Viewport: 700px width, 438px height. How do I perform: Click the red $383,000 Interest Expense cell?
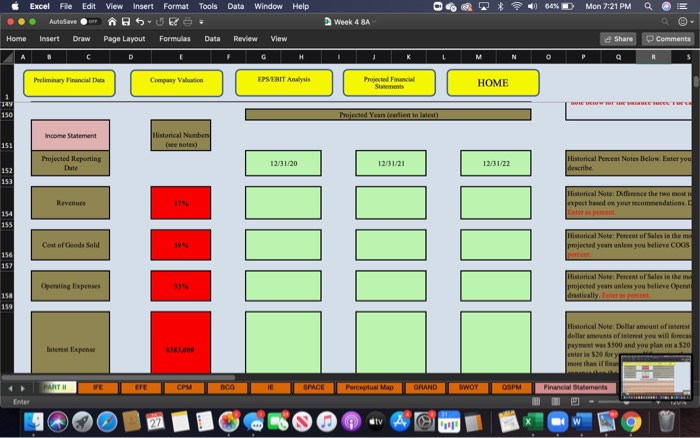point(181,342)
